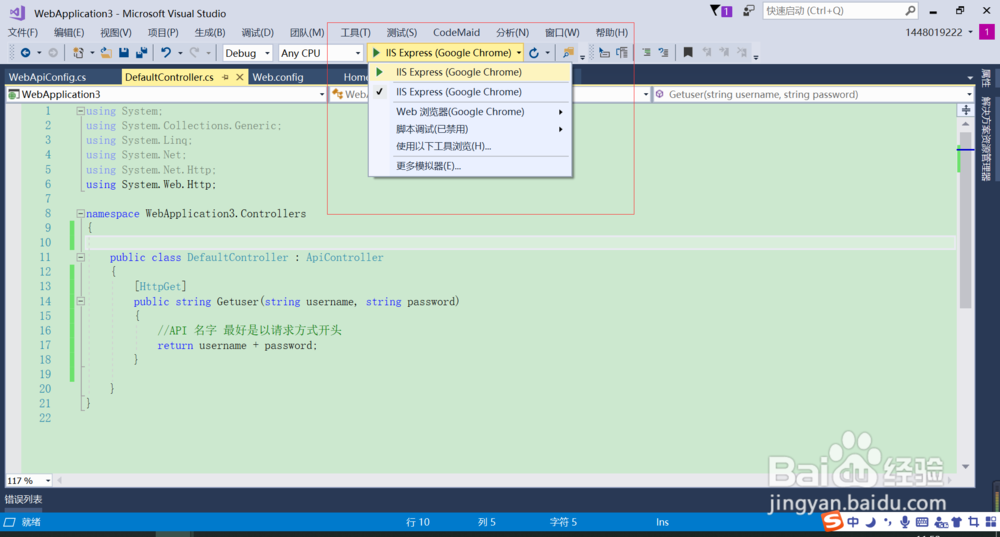Viewport: 1000px width, 537px height.
Task: Click the split editor icon above scrollbar
Action: (x=966, y=110)
